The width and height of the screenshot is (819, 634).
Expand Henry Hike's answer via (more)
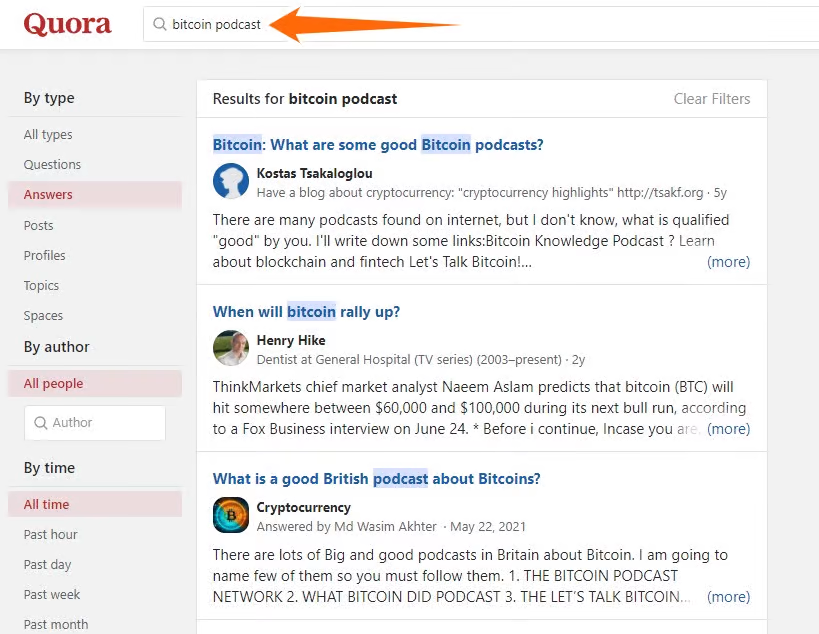point(728,429)
